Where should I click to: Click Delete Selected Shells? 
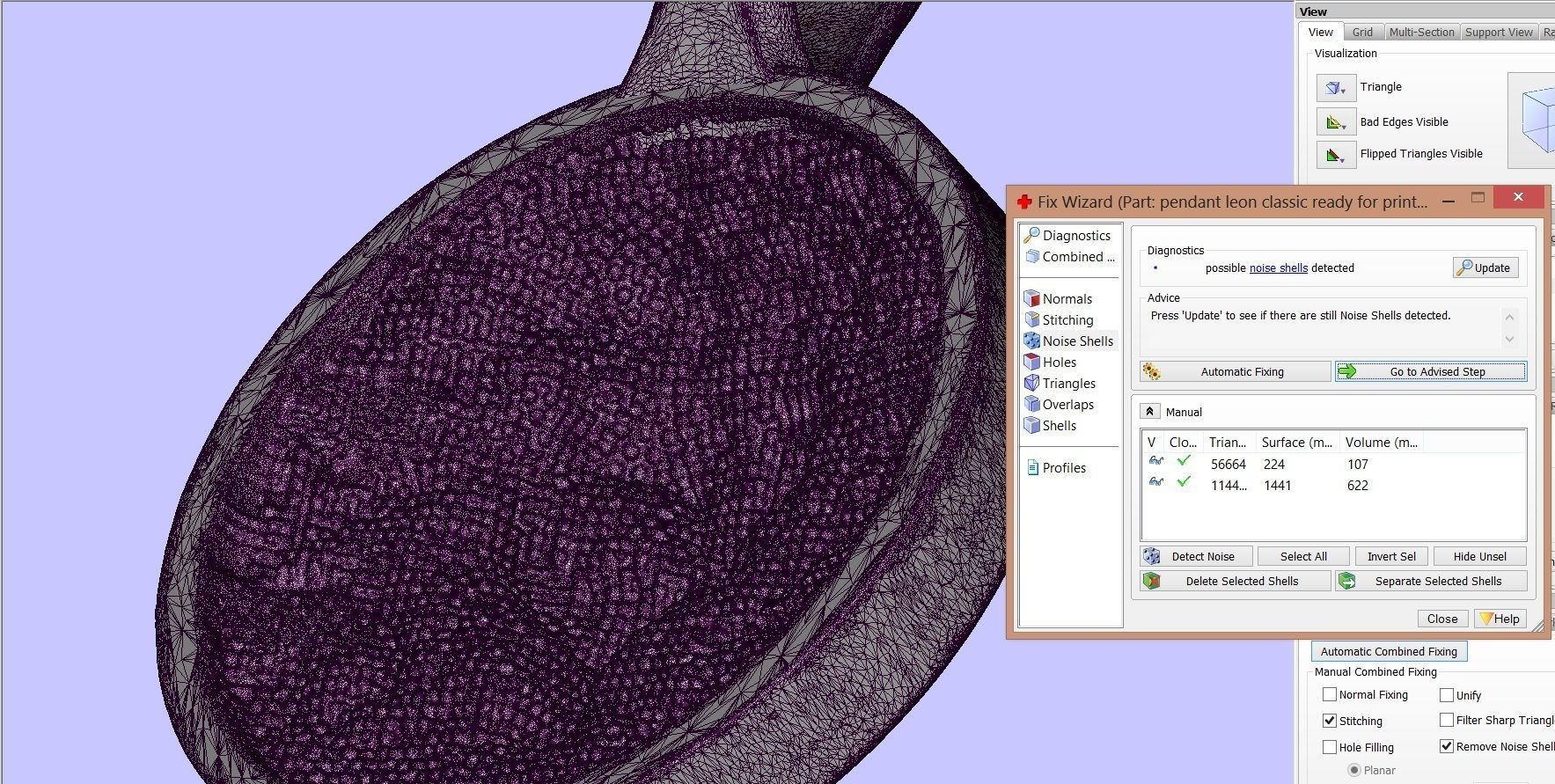(1236, 581)
